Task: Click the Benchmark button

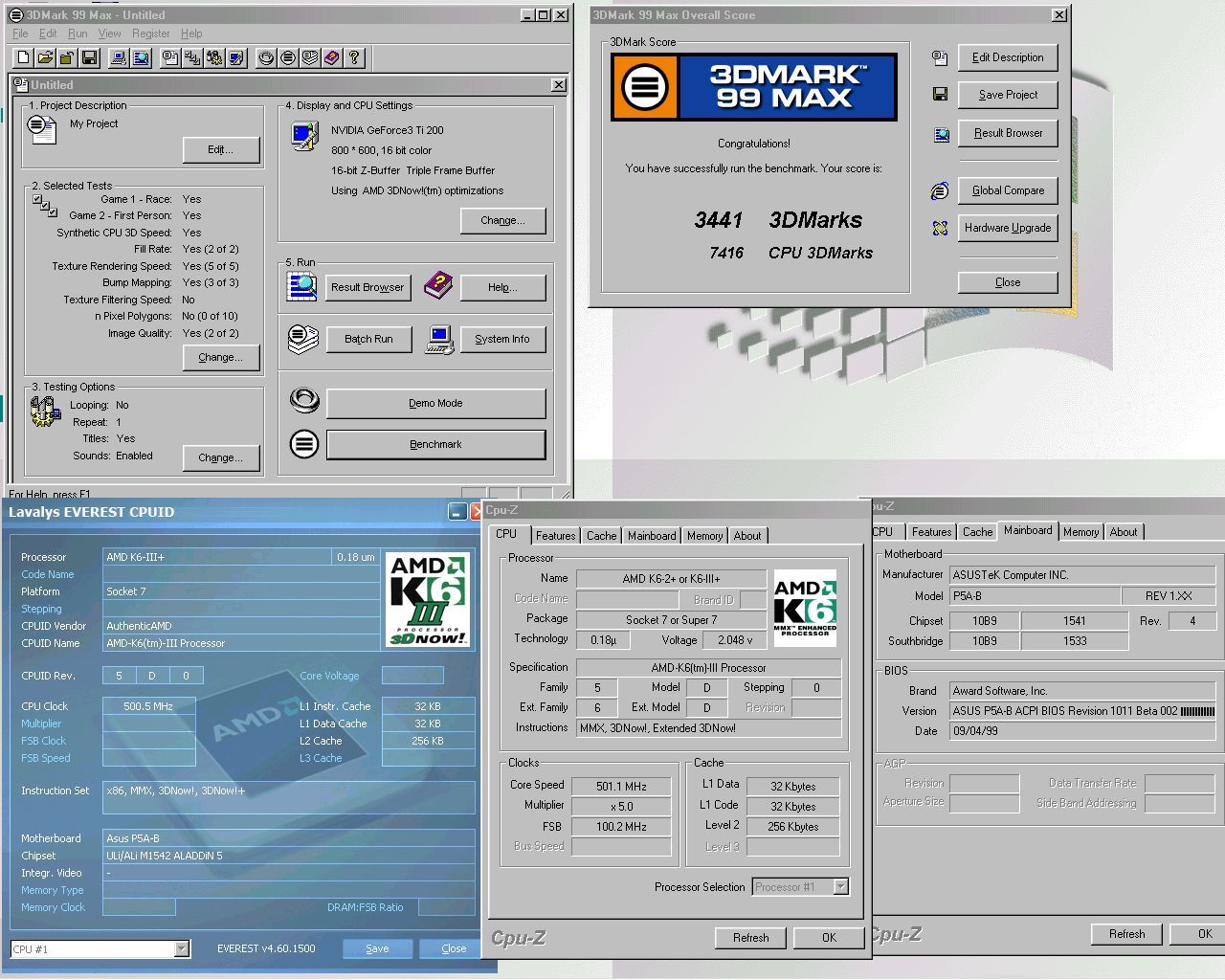Action: click(435, 444)
